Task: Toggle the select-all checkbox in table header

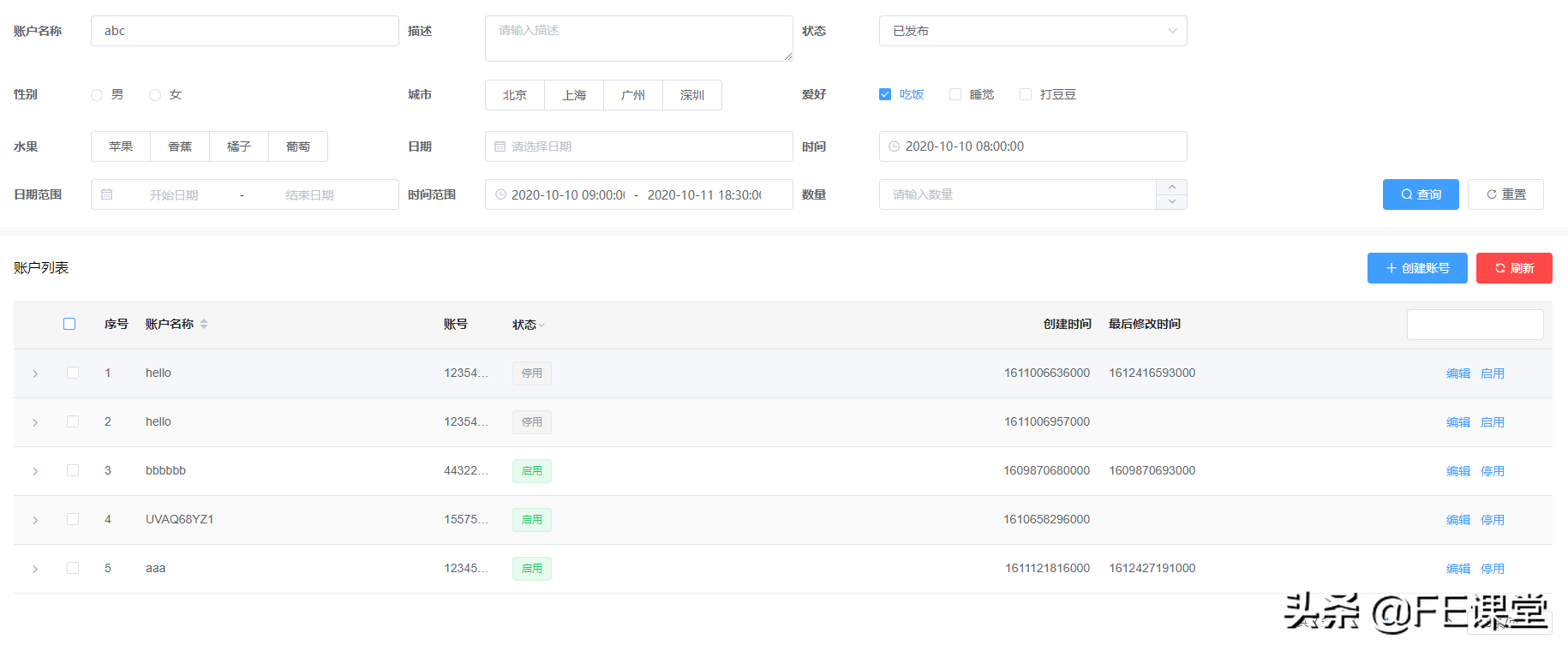Action: (69, 324)
